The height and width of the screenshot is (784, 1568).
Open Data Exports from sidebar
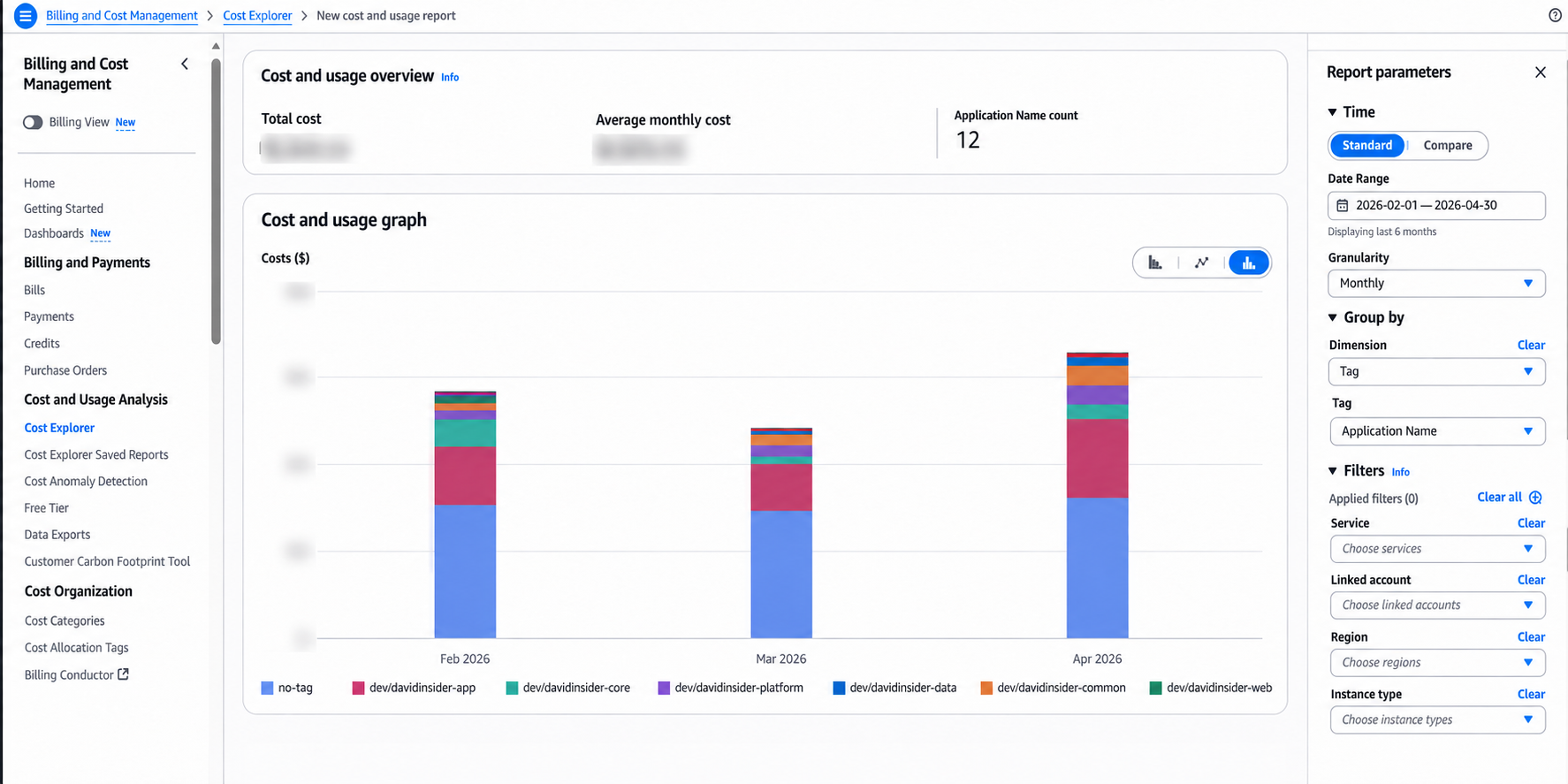click(57, 535)
